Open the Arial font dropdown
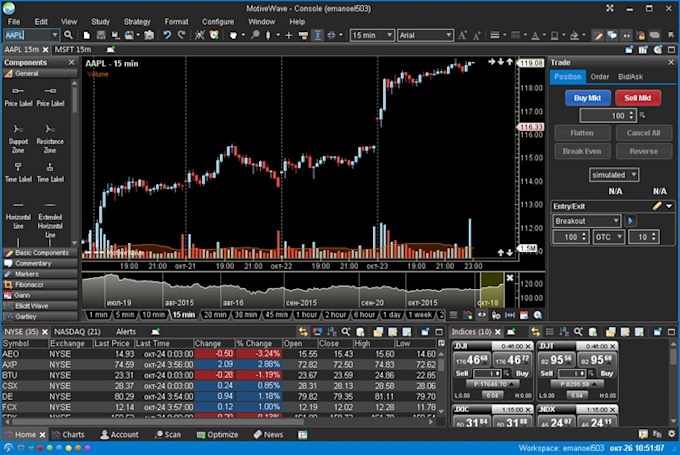The height and width of the screenshot is (455, 680). [449, 35]
